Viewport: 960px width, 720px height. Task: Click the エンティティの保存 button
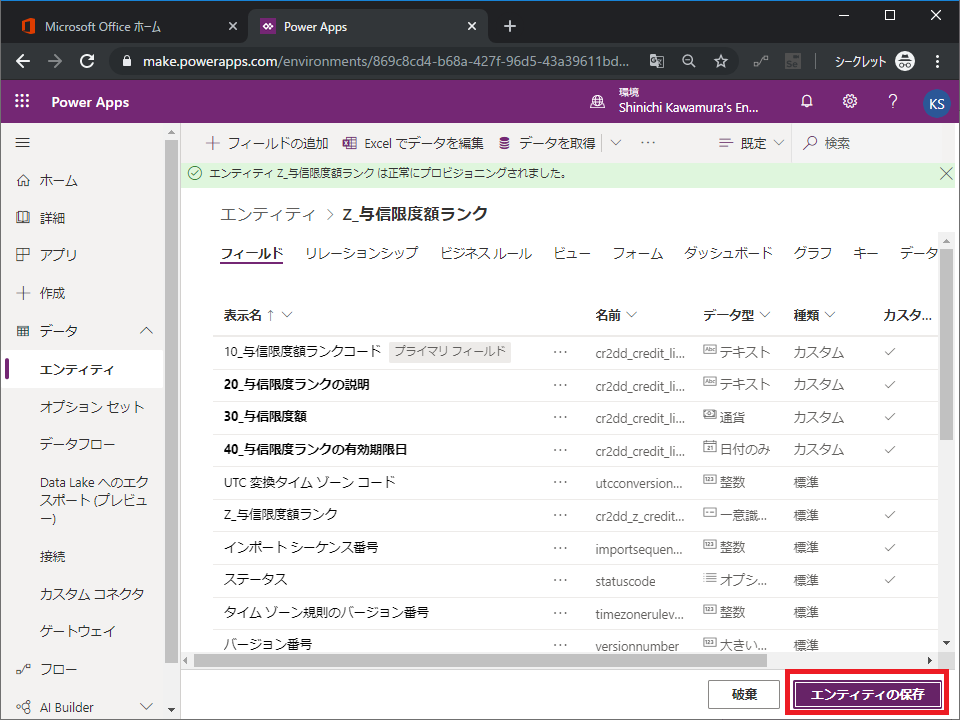867,694
